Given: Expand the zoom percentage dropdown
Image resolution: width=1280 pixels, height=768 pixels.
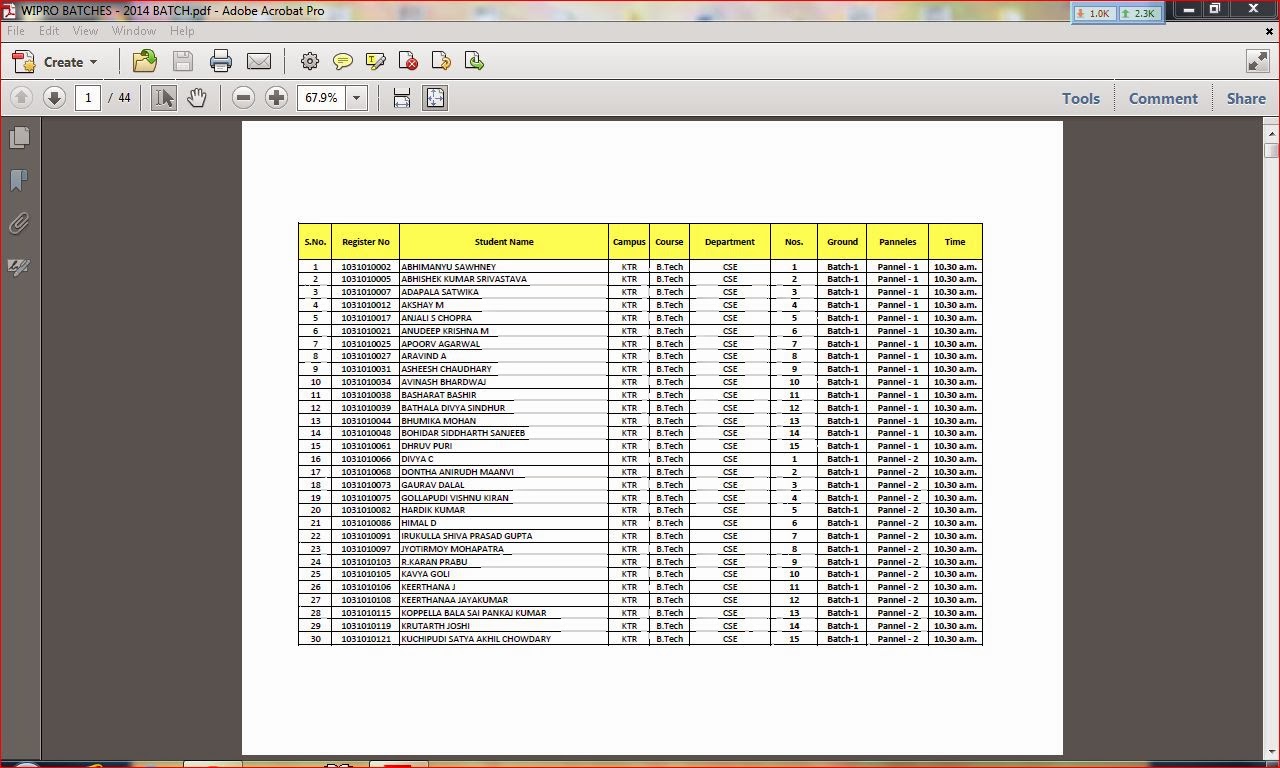Looking at the screenshot, I should [x=357, y=97].
